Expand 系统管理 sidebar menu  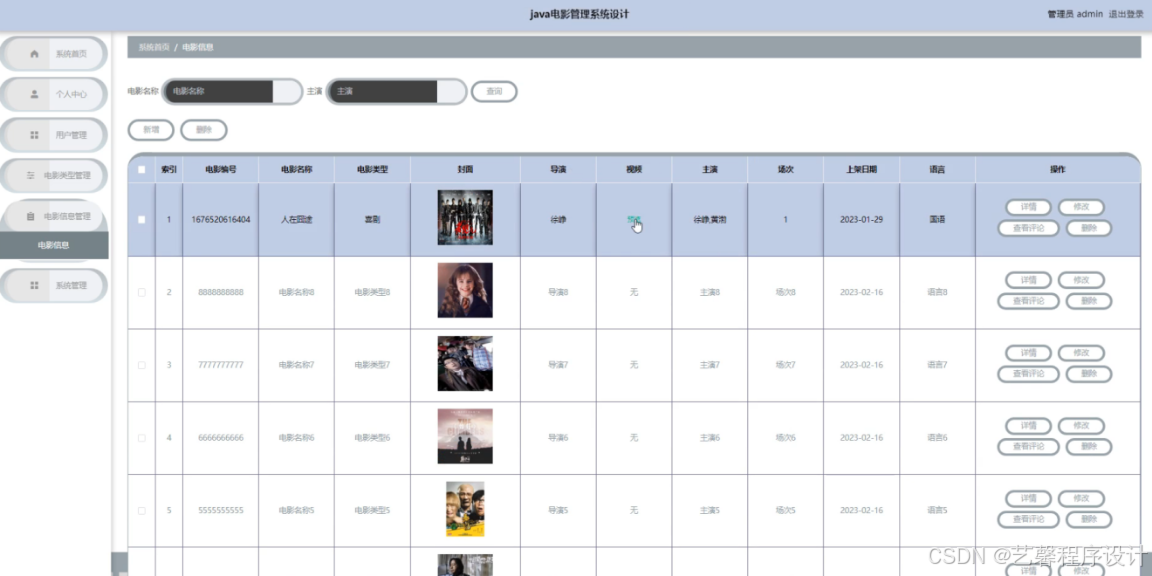54,285
